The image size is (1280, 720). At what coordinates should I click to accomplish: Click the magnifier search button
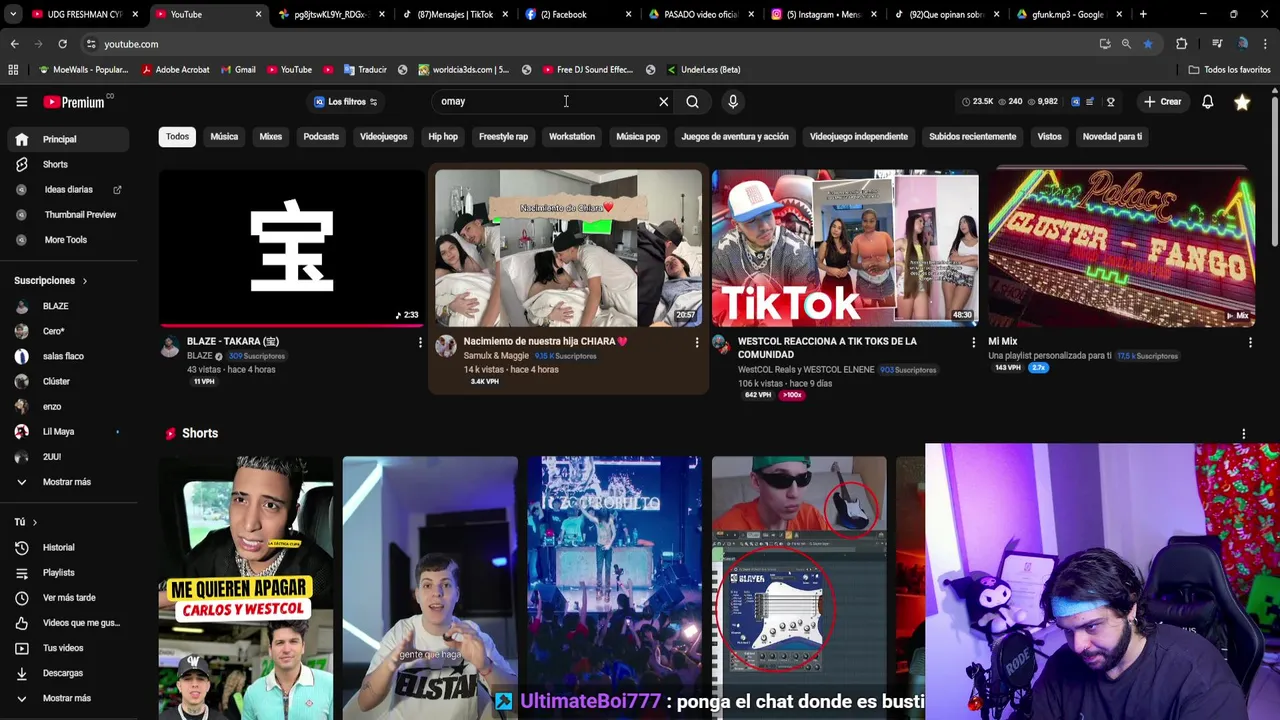click(x=692, y=101)
